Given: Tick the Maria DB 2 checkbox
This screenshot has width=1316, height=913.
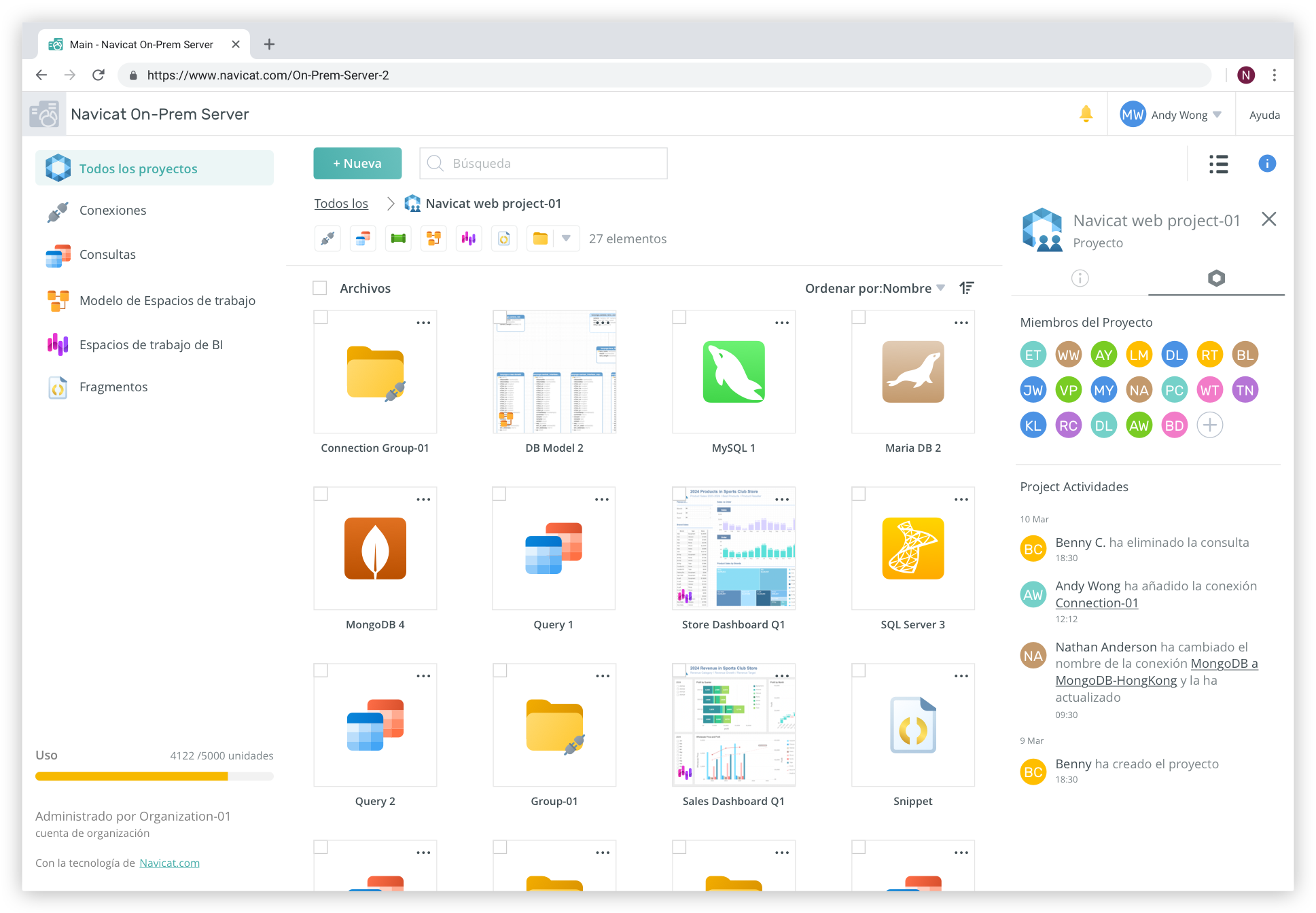Looking at the screenshot, I should (x=858, y=317).
